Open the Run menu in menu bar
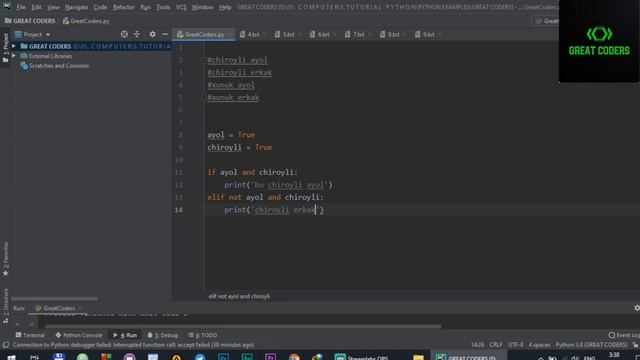Image resolution: width=640 pixels, height=360 pixels. (x=145, y=7)
